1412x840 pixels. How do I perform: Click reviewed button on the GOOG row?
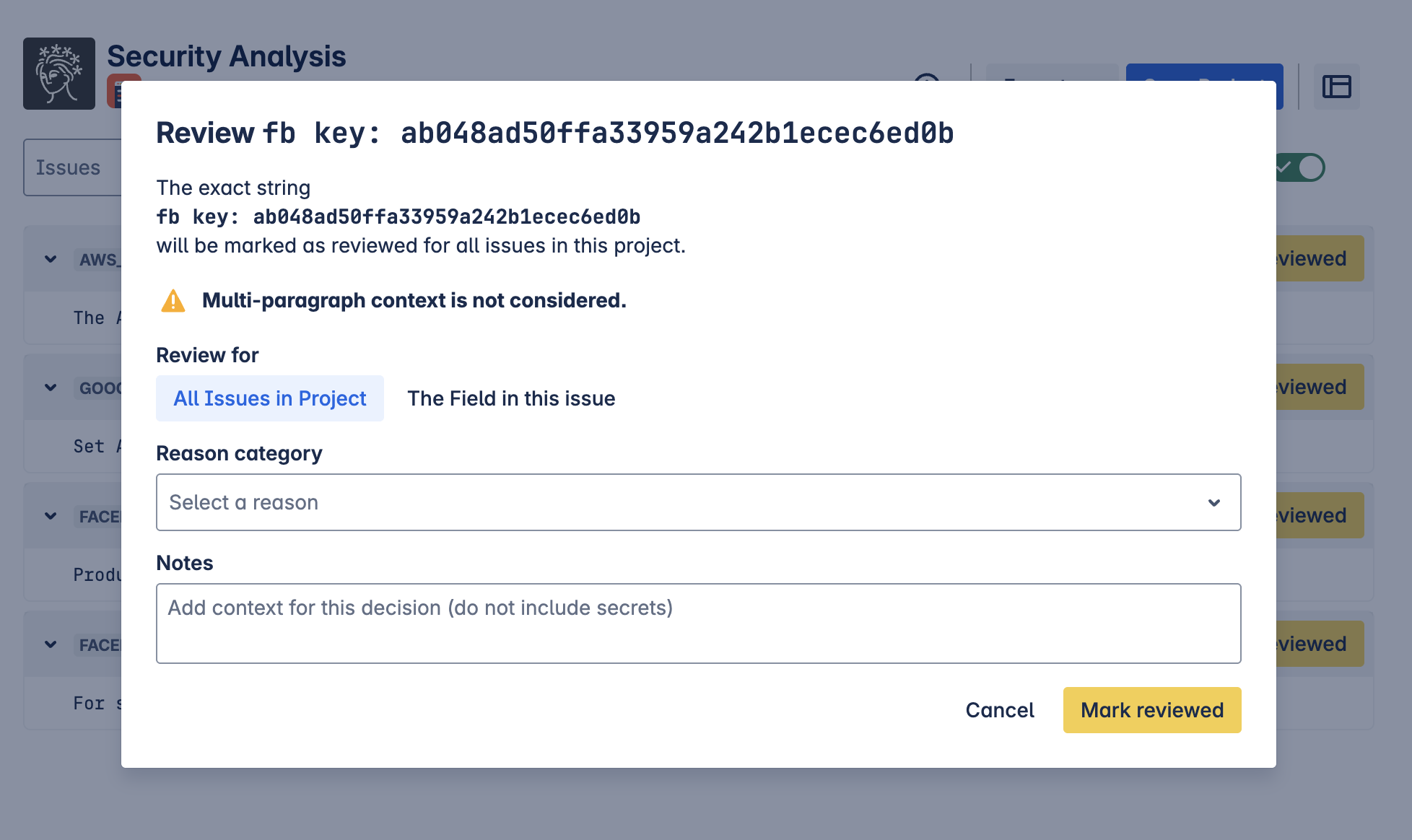(1320, 387)
